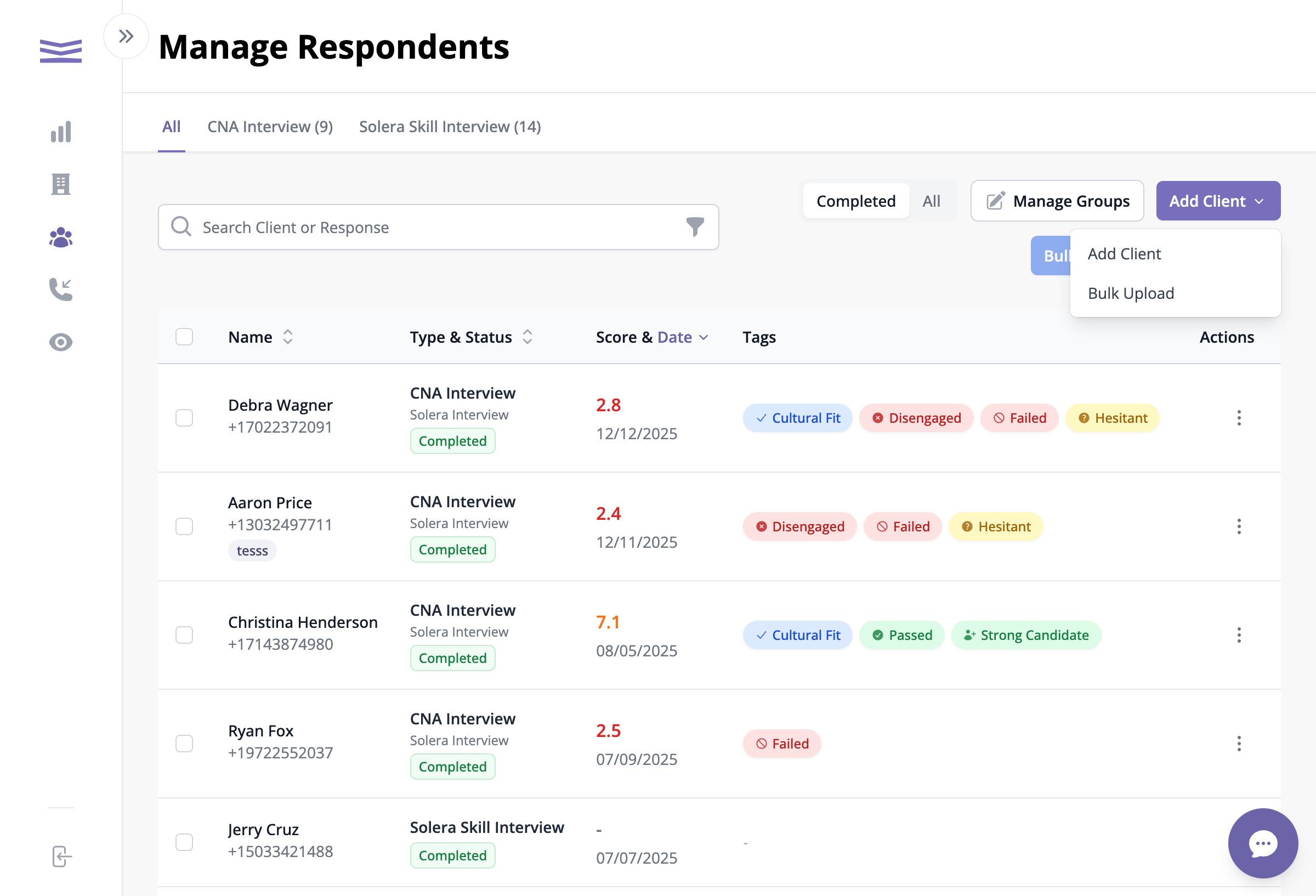Viewport: 1316px width, 896px height.
Task: Open the analytics bar chart page
Action: point(60,132)
